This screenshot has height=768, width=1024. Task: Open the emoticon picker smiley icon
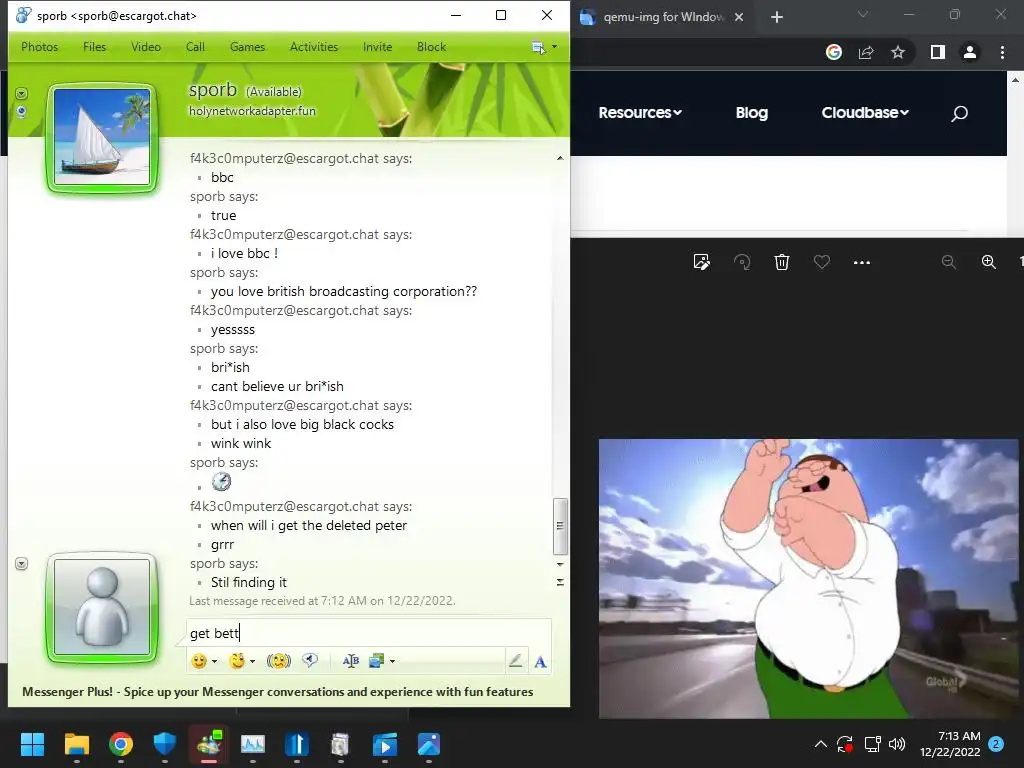pos(199,661)
